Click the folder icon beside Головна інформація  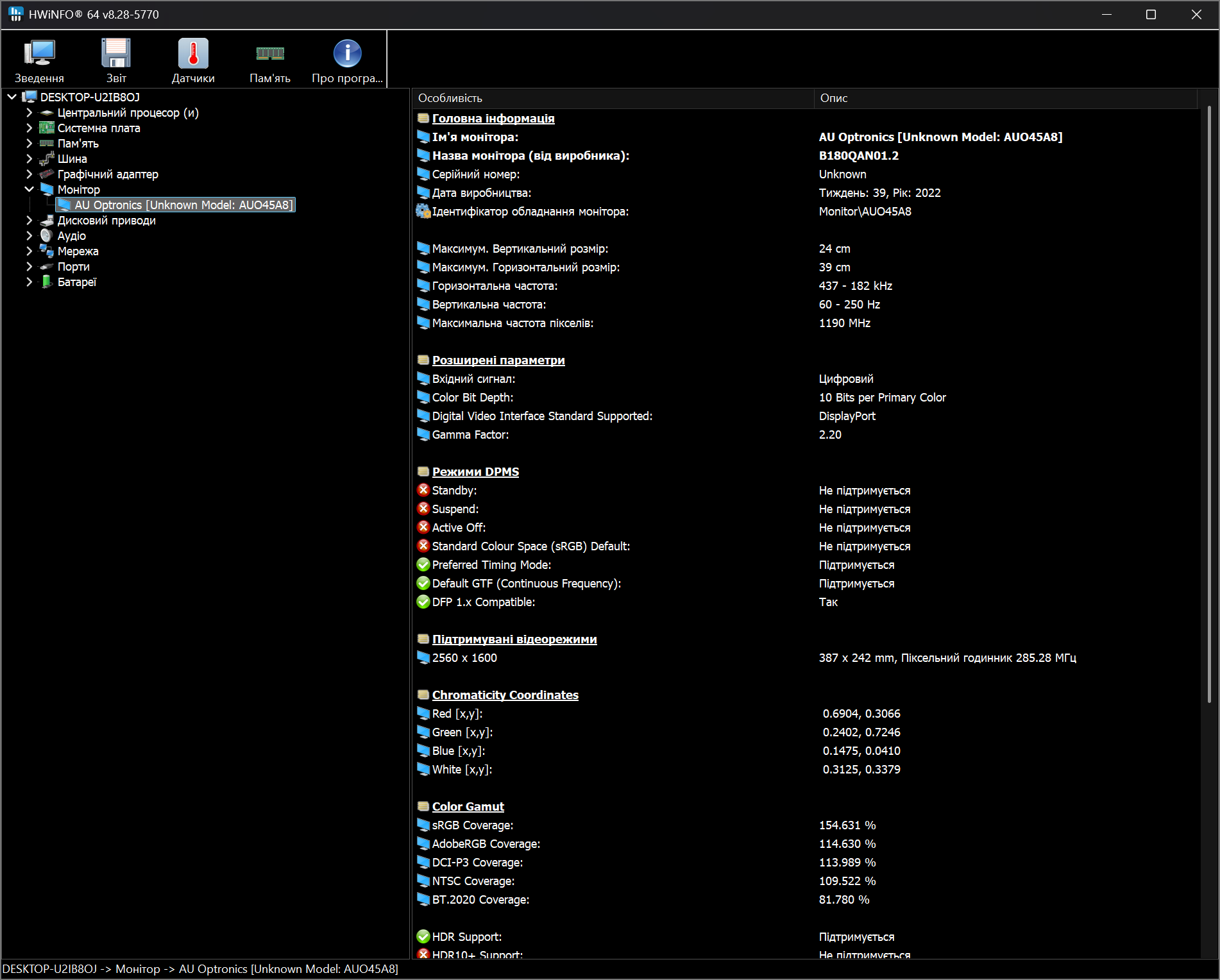click(x=423, y=119)
